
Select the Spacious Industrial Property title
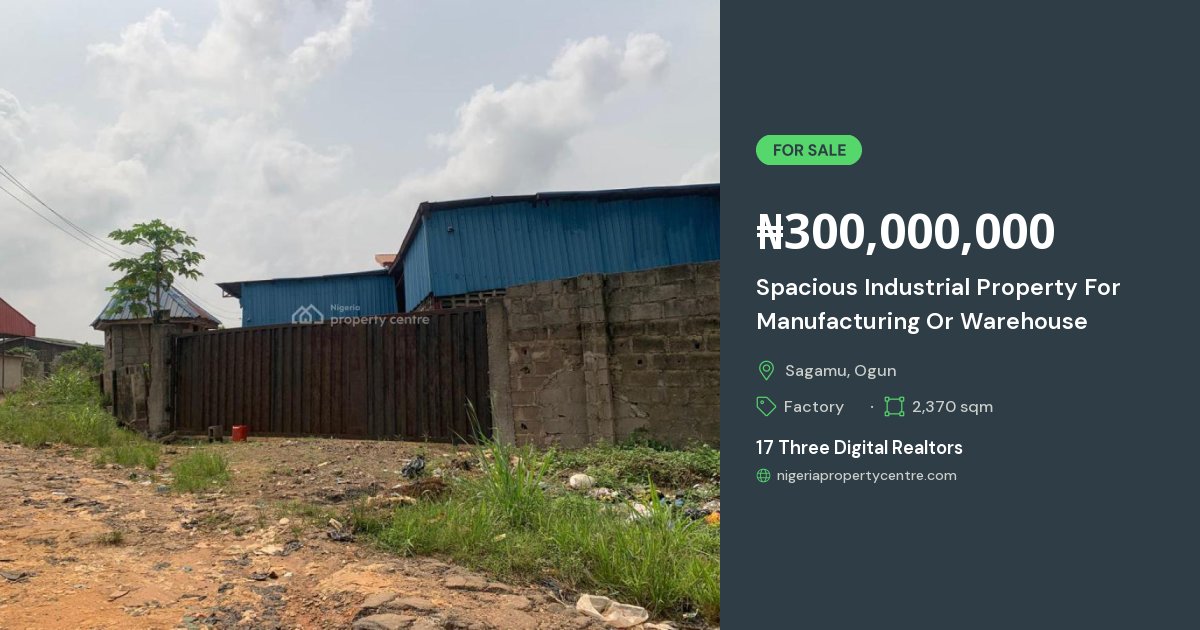938,304
